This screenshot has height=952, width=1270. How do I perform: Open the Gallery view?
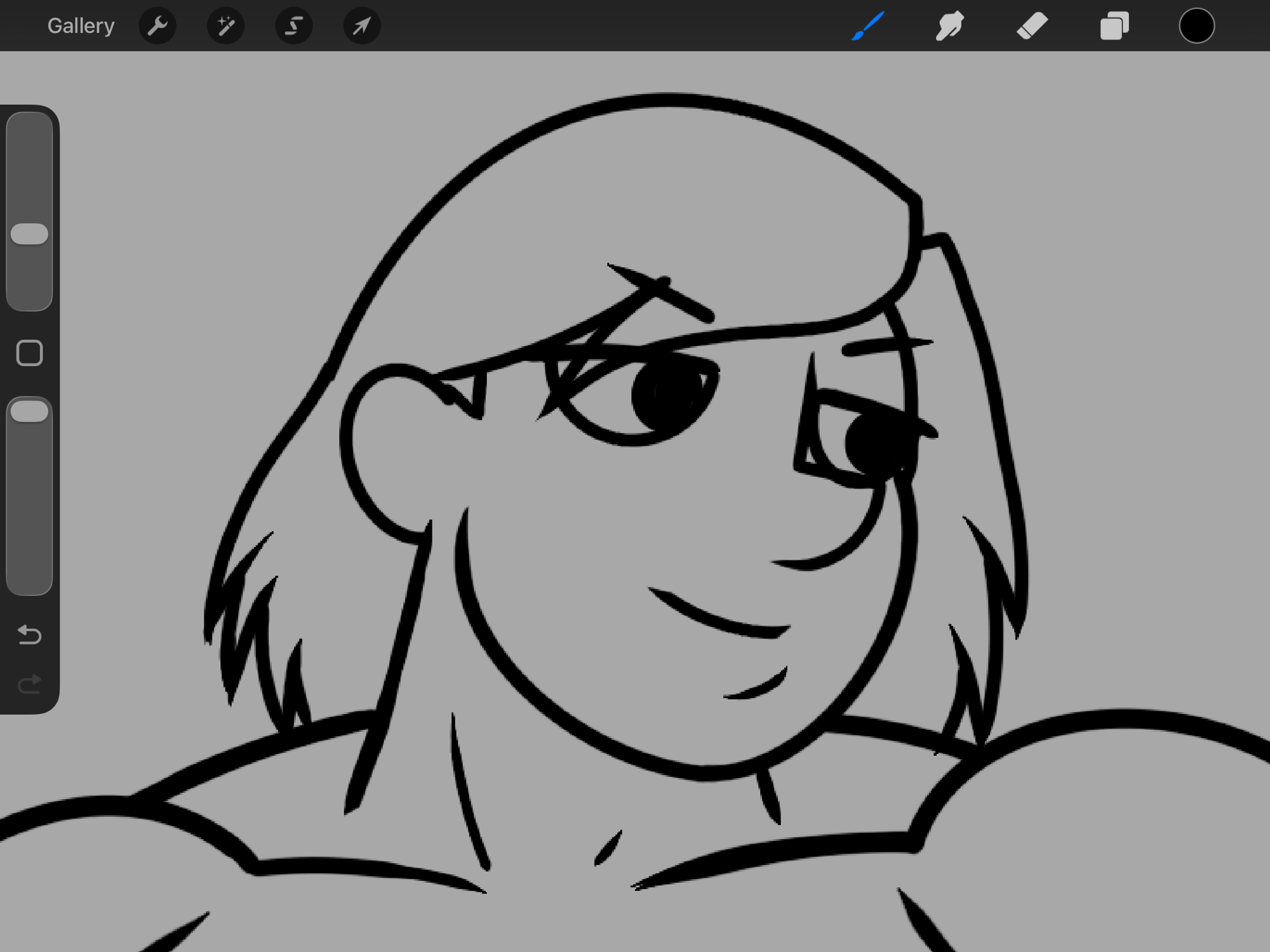[x=81, y=26]
